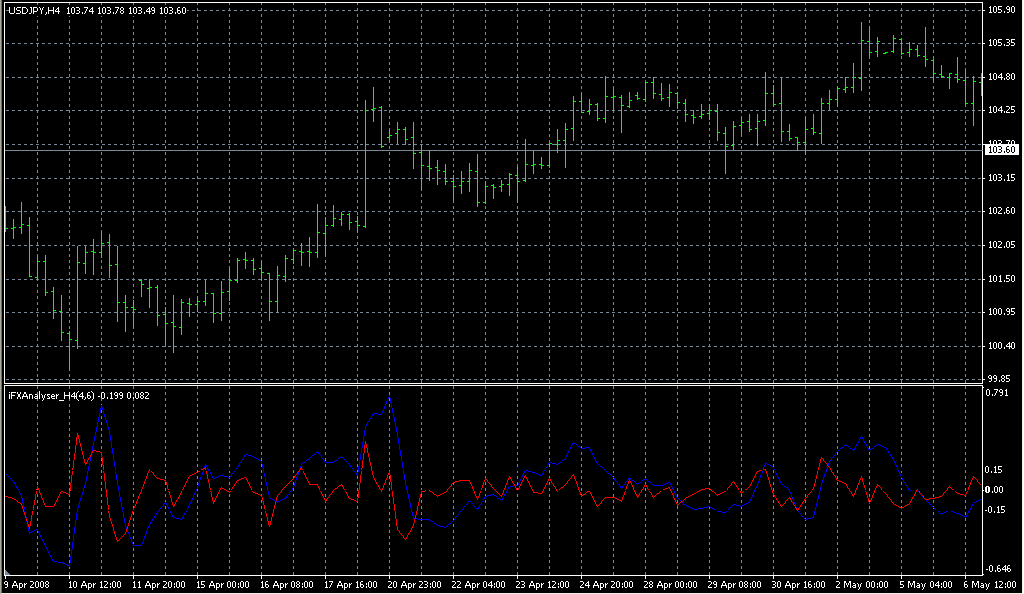Click the 28 Apr 00:00 time label
The image size is (1024, 594).
pyautogui.click(x=668, y=584)
